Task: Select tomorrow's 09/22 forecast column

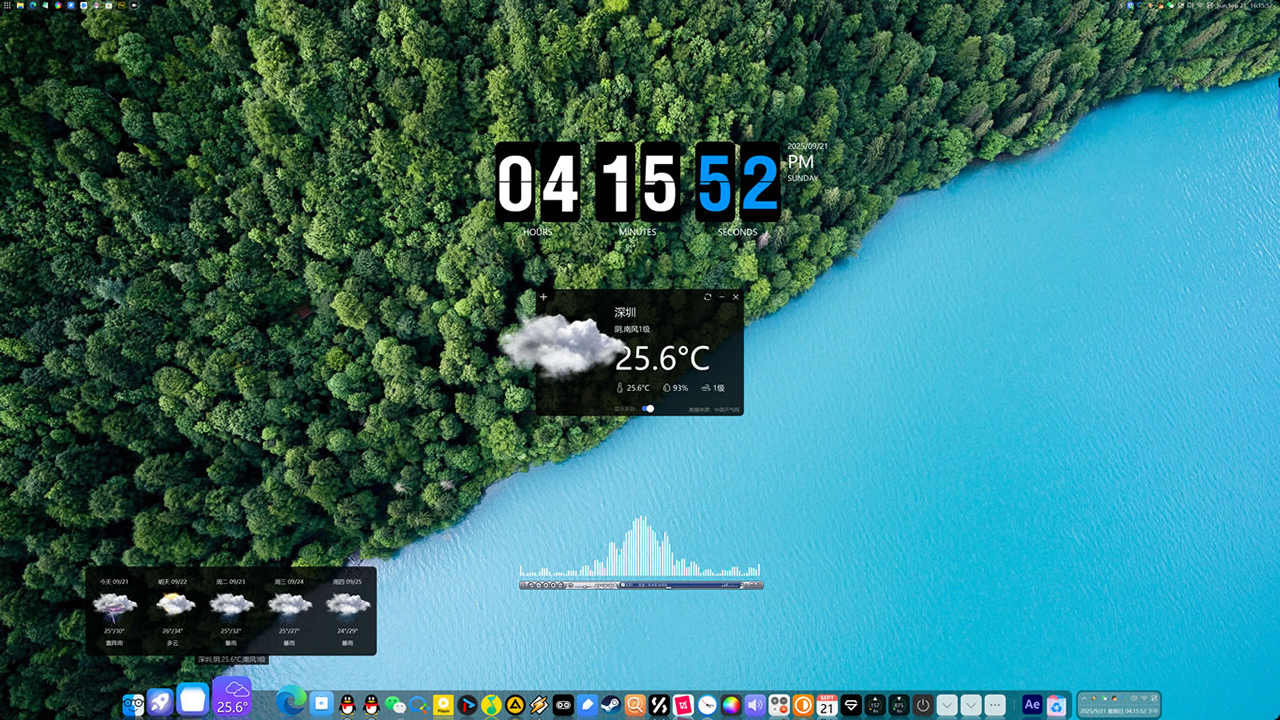Action: [173, 610]
